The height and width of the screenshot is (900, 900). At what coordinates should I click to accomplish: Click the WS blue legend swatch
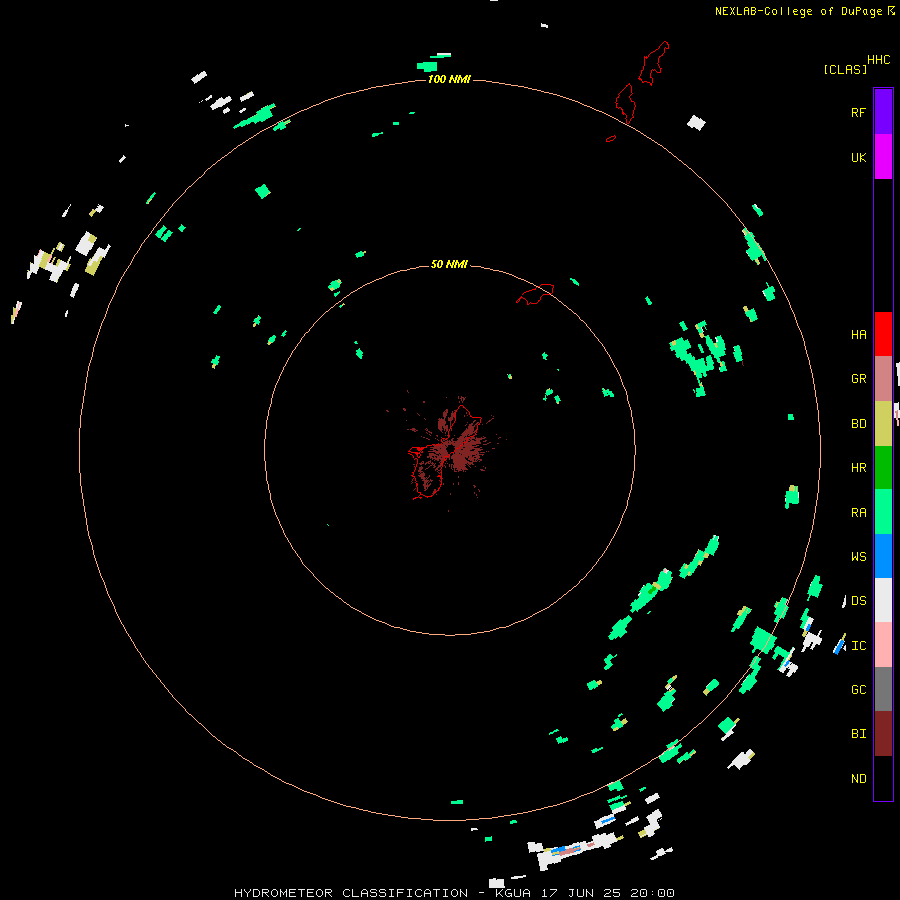[883, 556]
